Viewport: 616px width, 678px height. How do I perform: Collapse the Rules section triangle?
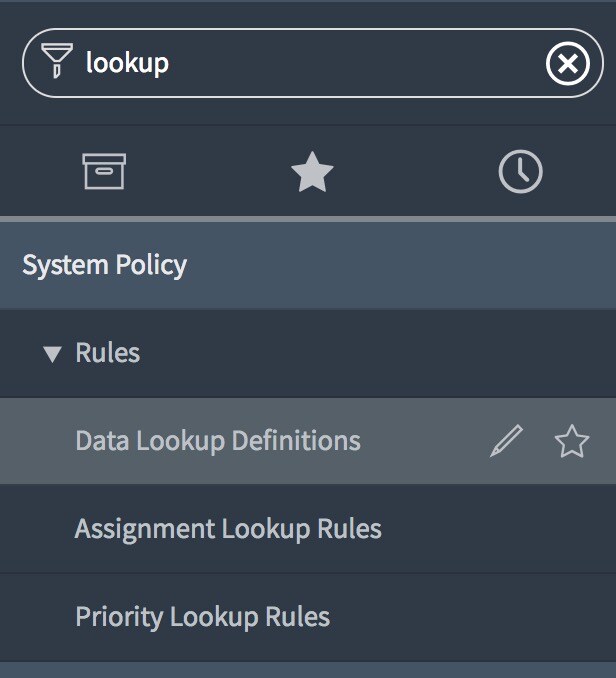pyautogui.click(x=52, y=354)
